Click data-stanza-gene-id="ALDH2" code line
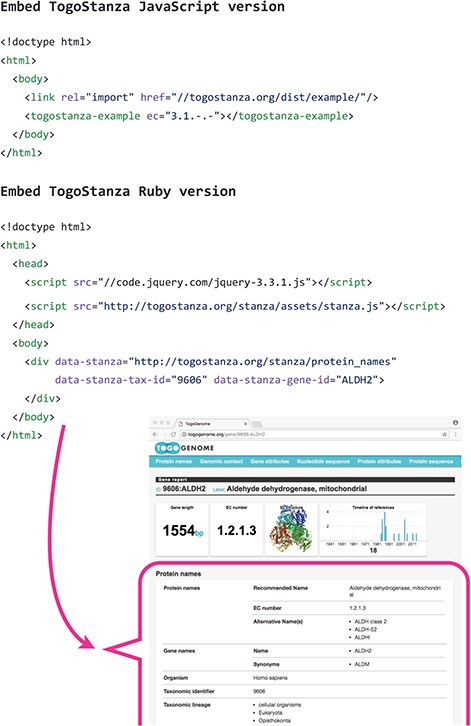The width and height of the screenshot is (471, 726). [220, 380]
